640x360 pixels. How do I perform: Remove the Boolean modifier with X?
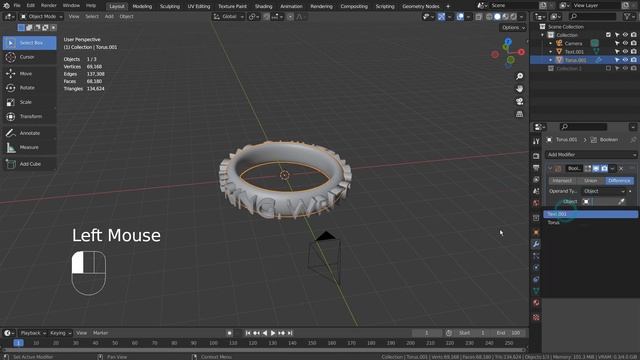point(621,169)
